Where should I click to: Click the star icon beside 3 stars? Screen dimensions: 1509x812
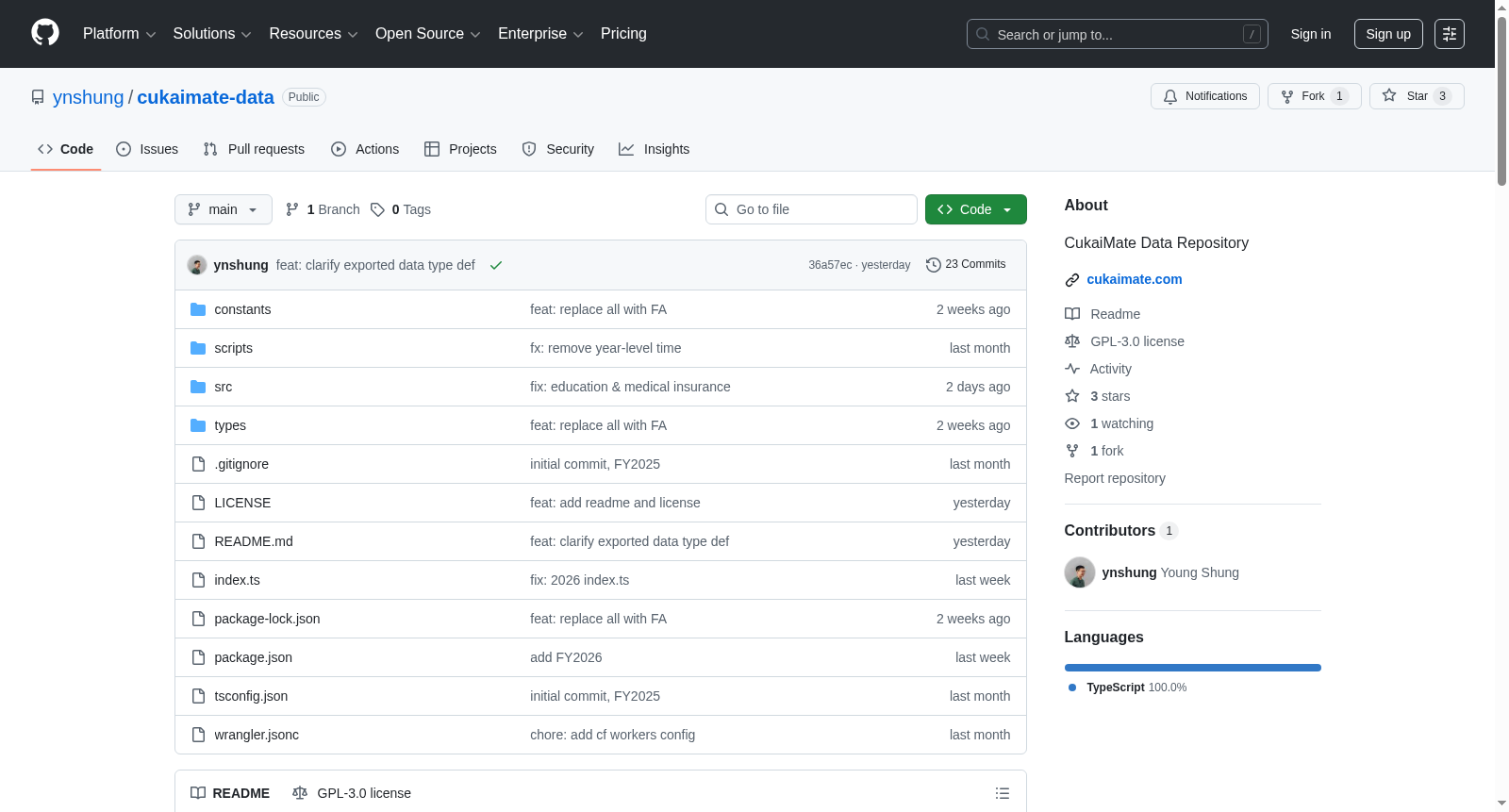pos(1072,396)
